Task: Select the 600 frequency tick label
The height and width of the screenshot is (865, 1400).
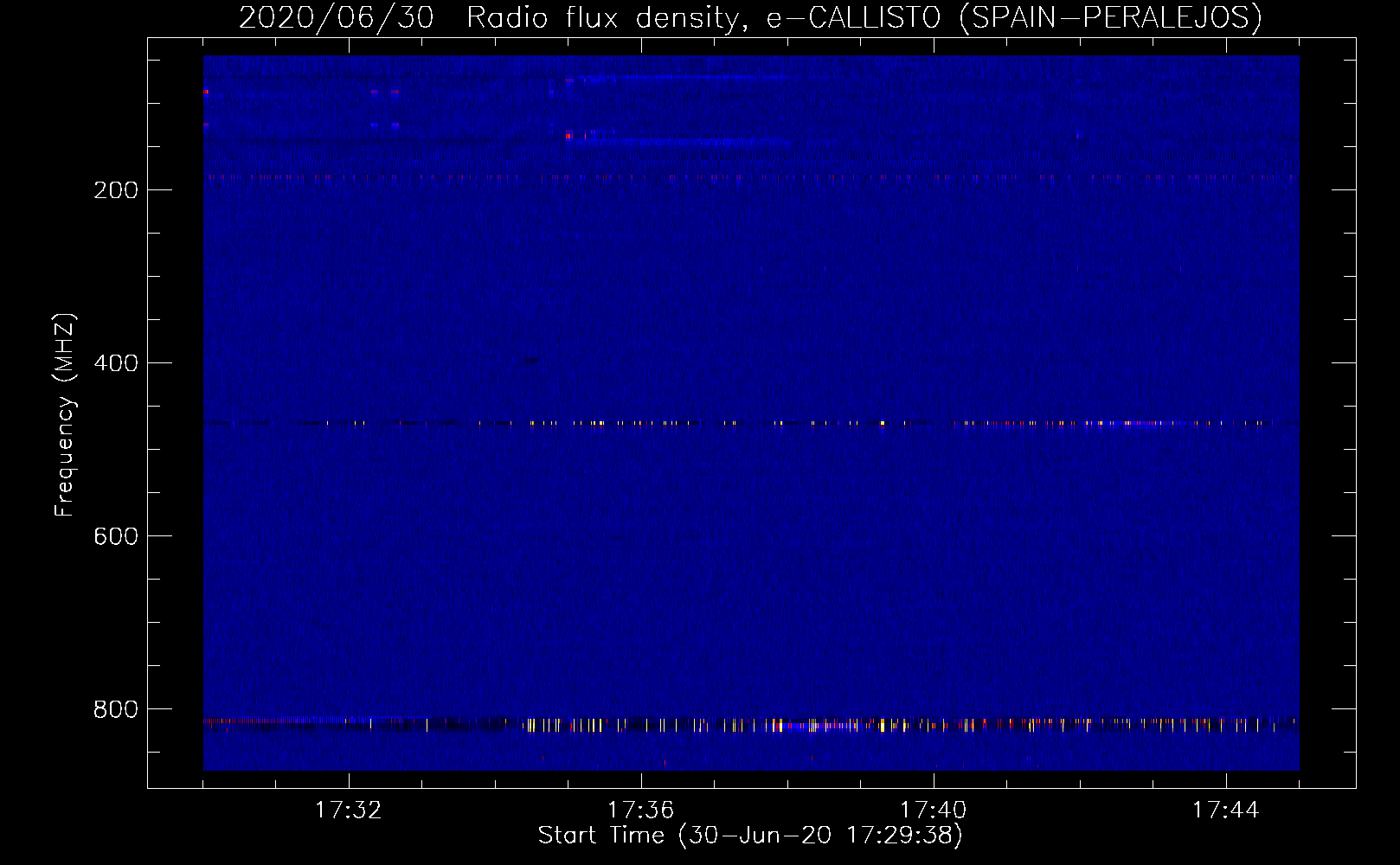Action: 116,536
